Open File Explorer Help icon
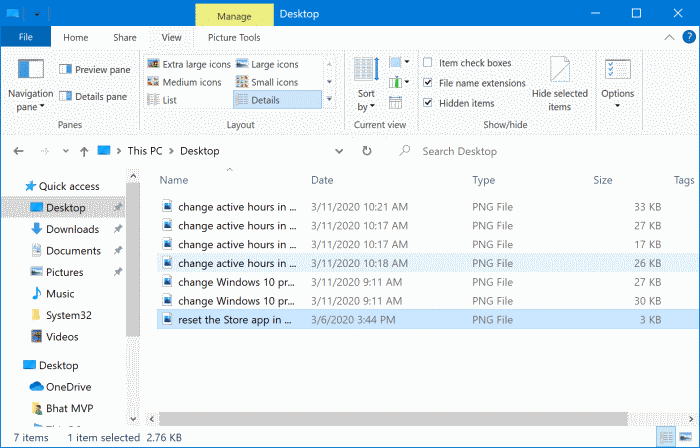The height and width of the screenshot is (448, 700). (x=689, y=37)
